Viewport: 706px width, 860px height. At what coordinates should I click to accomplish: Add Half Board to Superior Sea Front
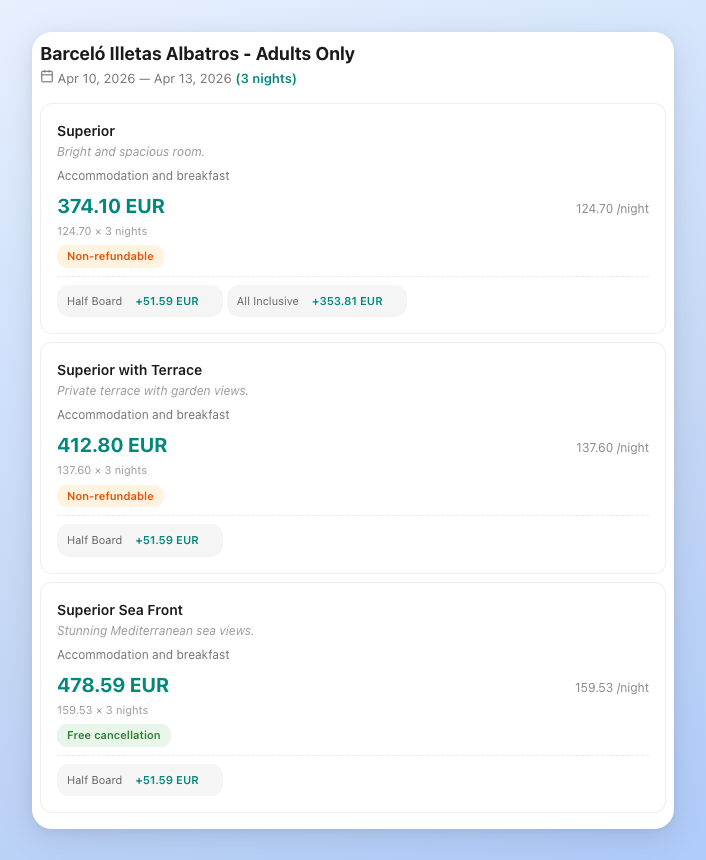pos(139,779)
